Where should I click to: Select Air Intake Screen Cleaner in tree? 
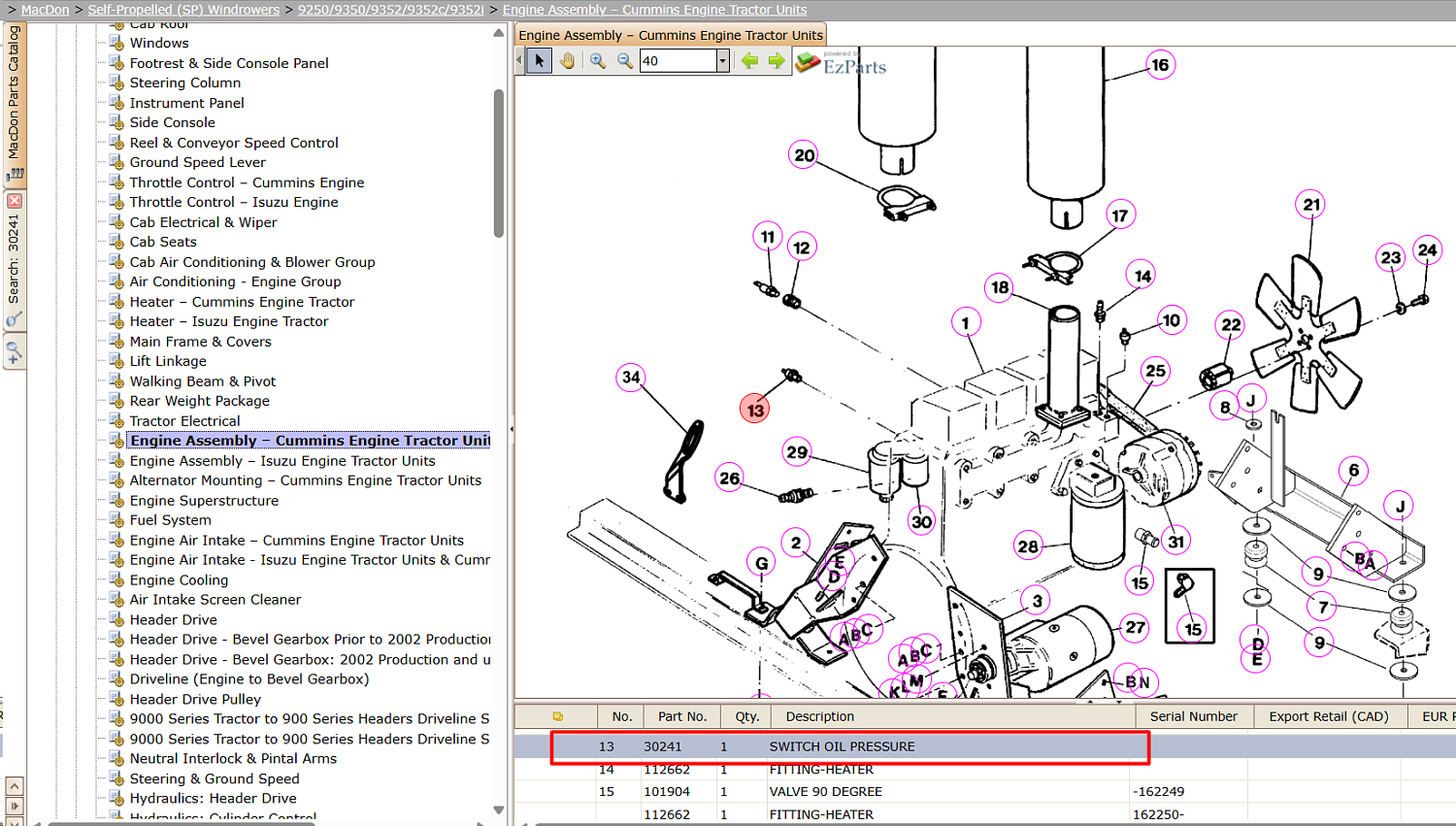[x=215, y=600]
